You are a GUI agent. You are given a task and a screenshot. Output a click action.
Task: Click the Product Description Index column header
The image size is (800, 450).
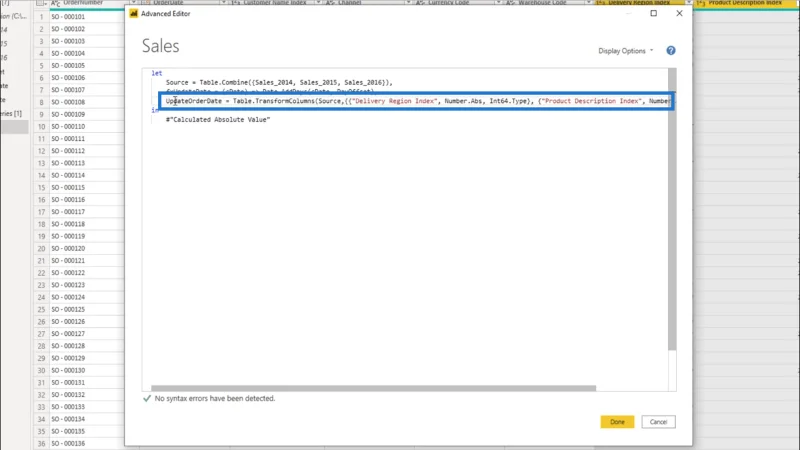coord(744,3)
